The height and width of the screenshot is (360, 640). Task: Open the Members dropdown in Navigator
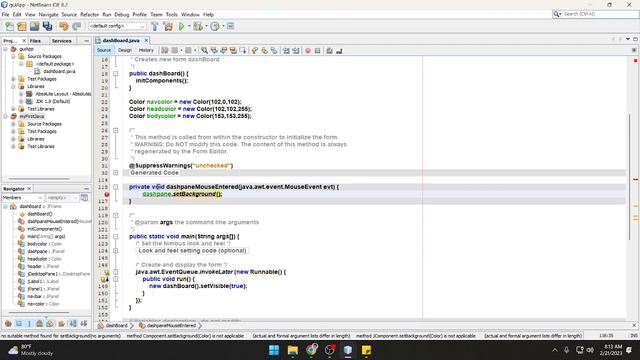(x=22, y=198)
